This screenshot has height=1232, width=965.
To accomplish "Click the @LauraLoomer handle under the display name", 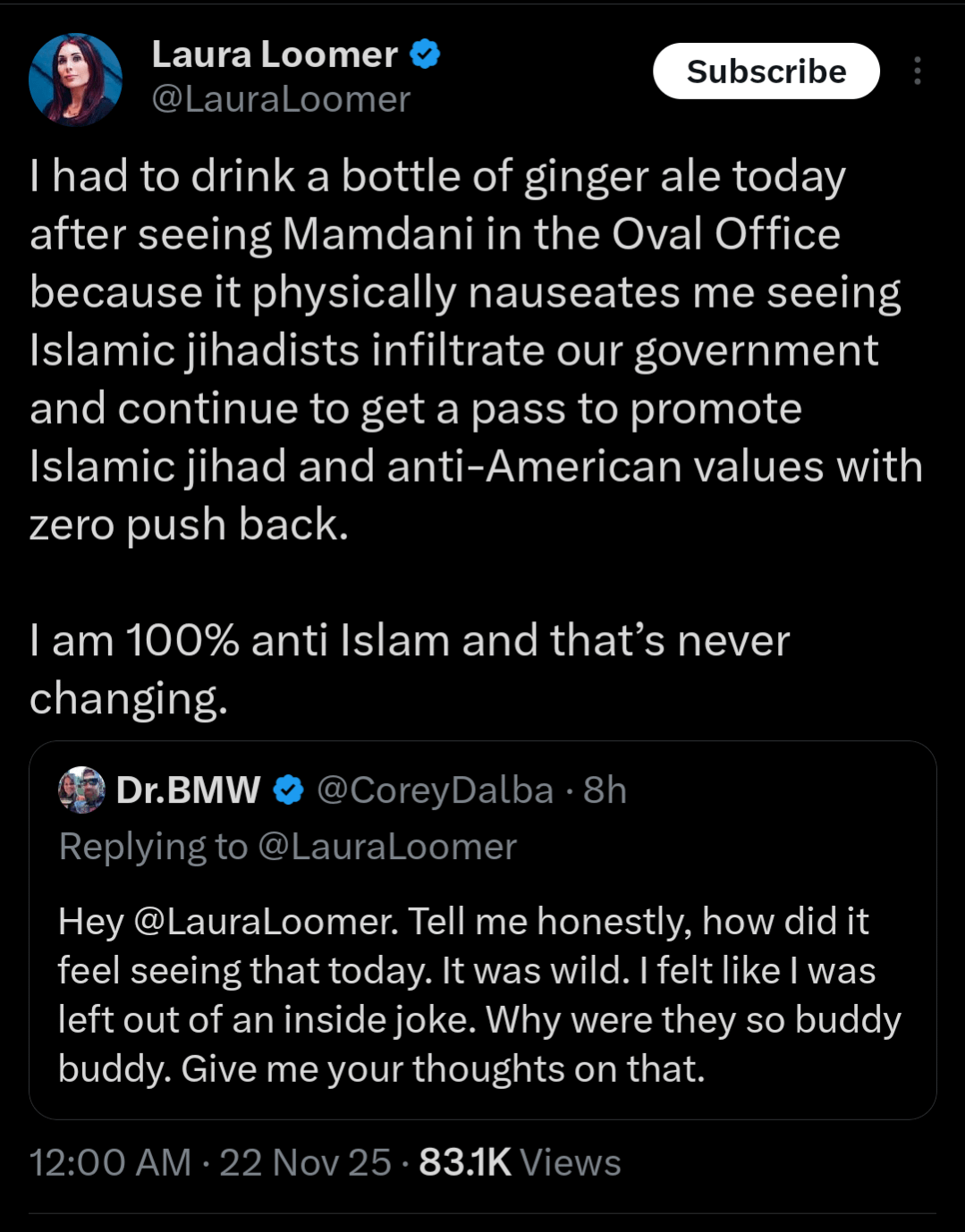I will (x=281, y=99).
